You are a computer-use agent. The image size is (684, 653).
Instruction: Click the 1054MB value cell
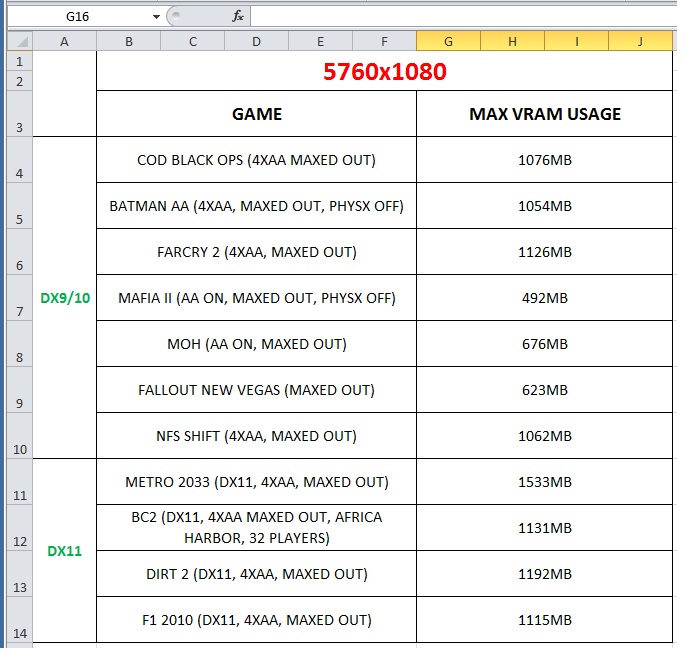click(x=544, y=206)
